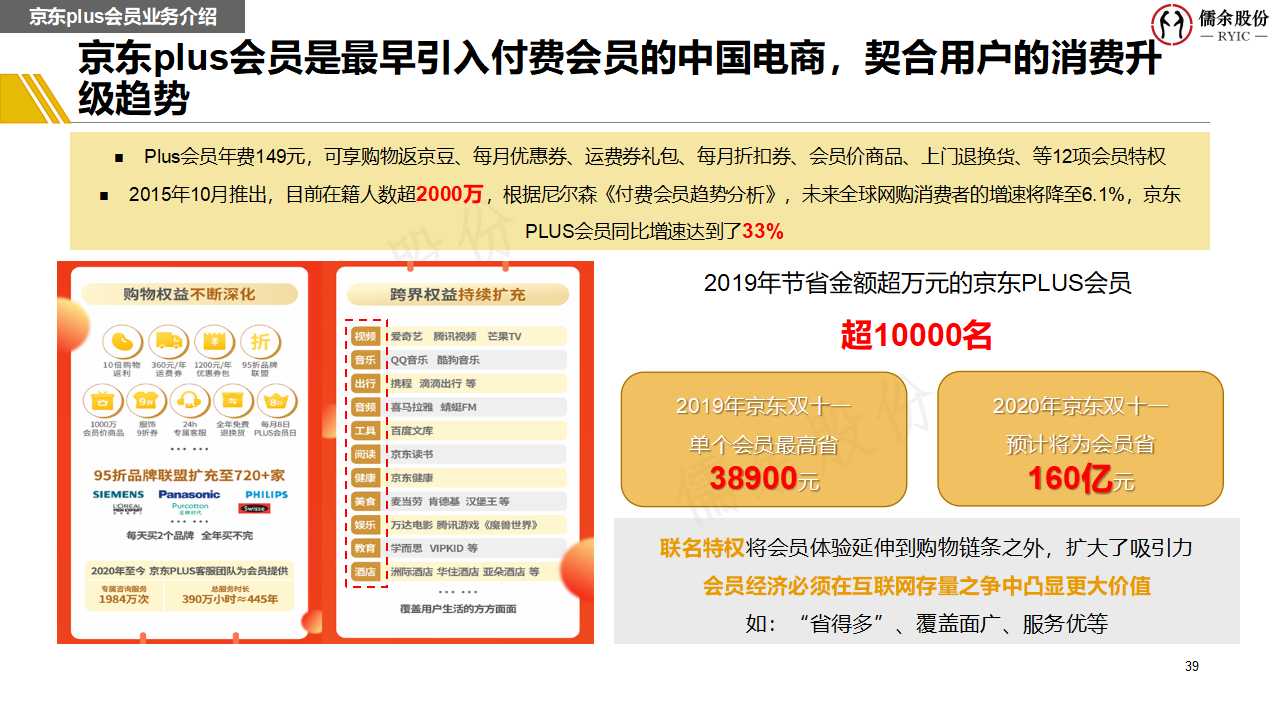
Task: Click the 购物权益不断深化 header banner
Action: [x=189, y=294]
